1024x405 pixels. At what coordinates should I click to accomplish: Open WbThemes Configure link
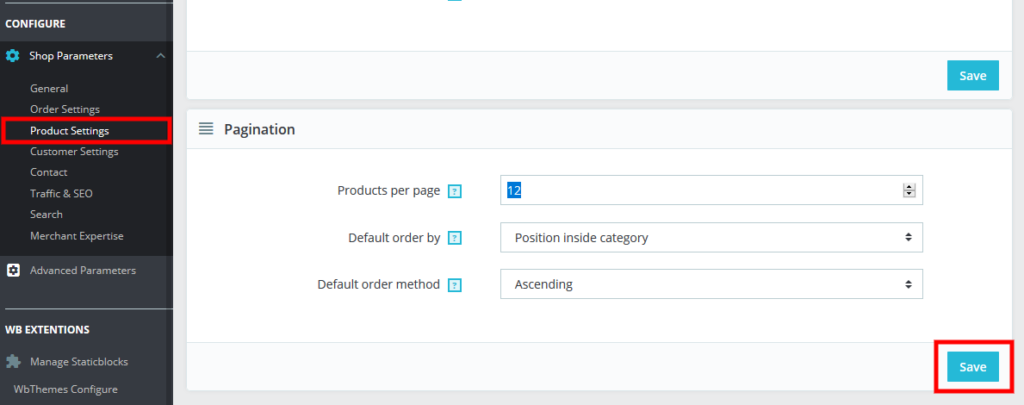[x=65, y=389]
